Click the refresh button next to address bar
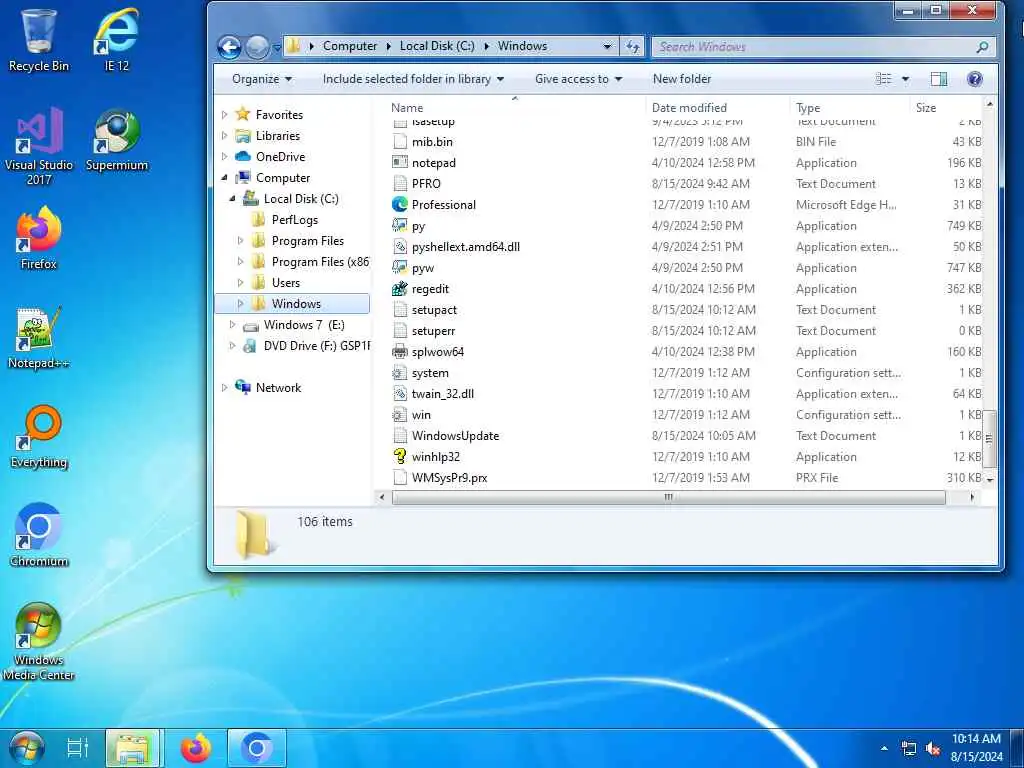This screenshot has width=1024, height=768. coord(632,46)
